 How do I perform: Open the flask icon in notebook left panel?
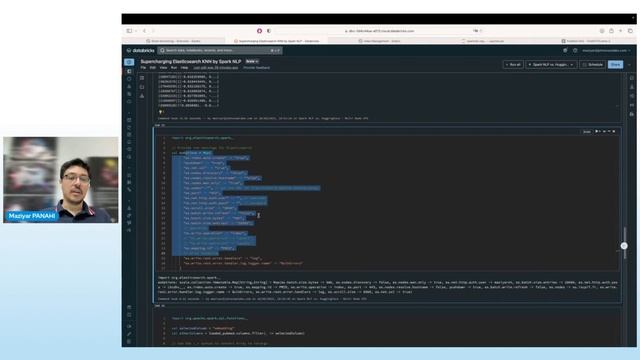(142, 96)
